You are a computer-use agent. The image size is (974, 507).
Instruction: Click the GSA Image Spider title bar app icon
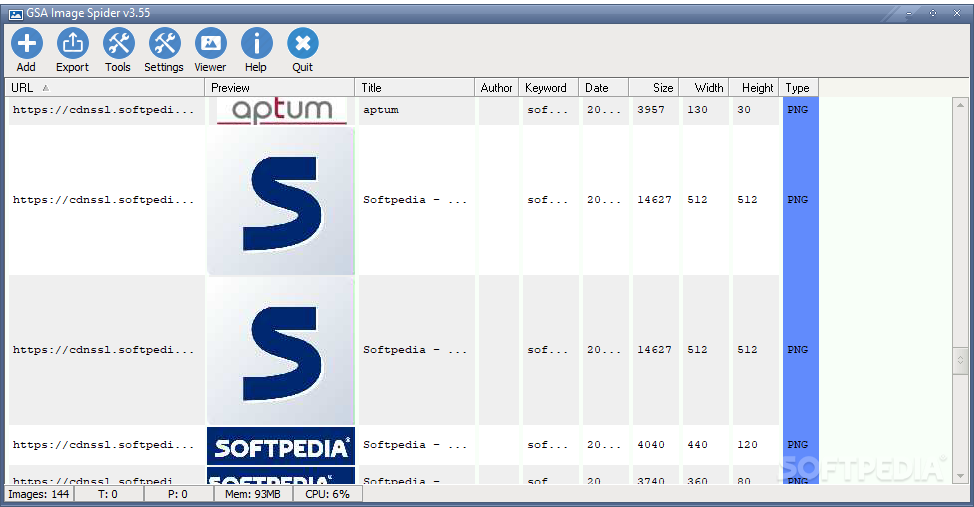[16, 14]
